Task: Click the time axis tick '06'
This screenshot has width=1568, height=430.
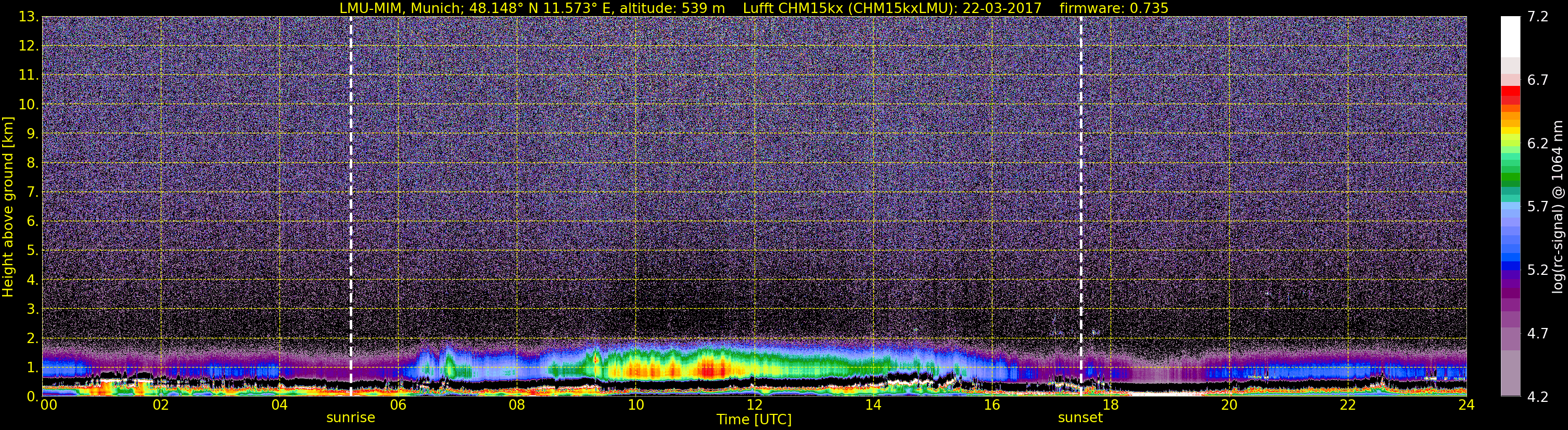Action: click(x=398, y=406)
